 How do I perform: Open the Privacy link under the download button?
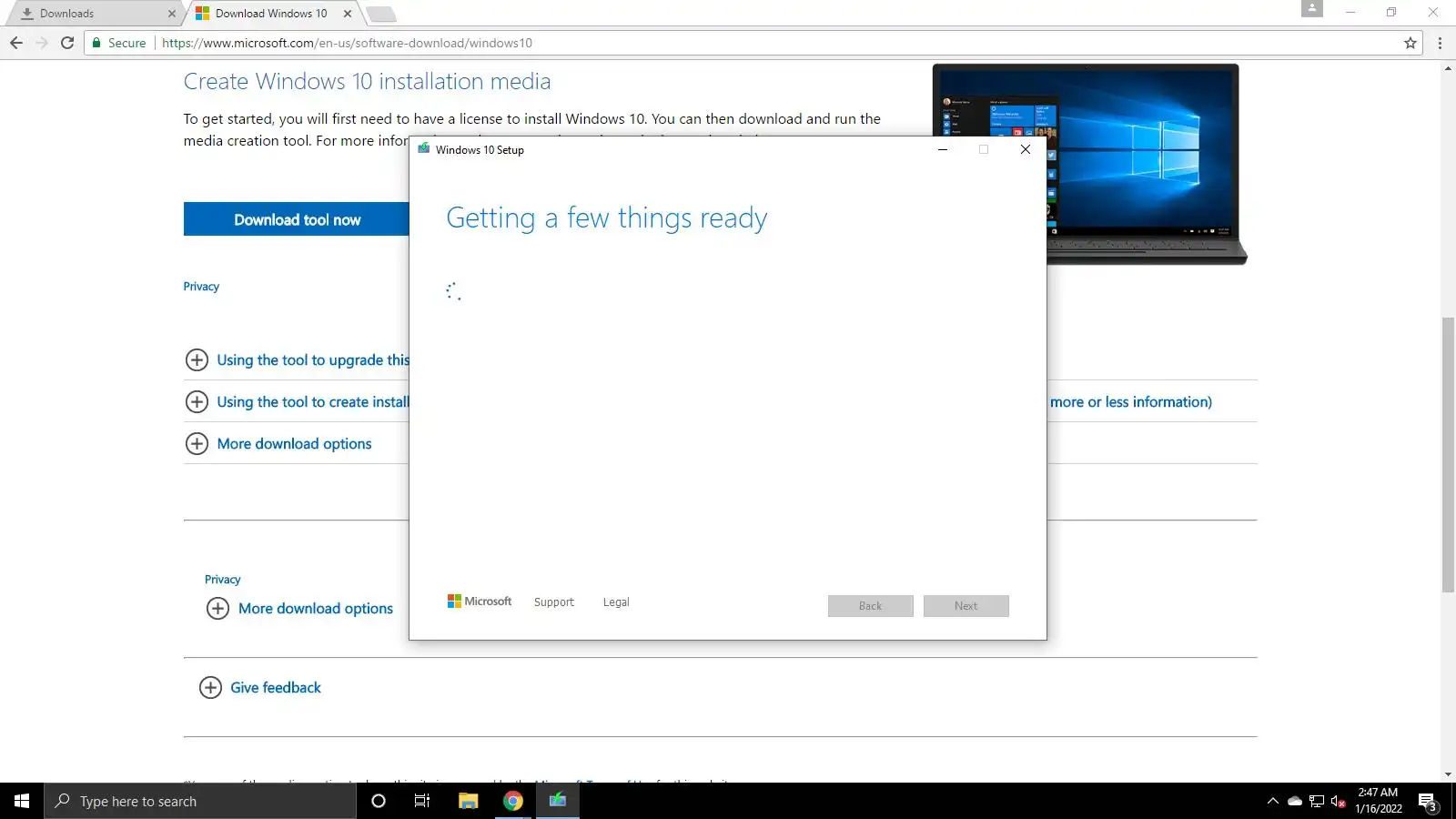pos(201,287)
